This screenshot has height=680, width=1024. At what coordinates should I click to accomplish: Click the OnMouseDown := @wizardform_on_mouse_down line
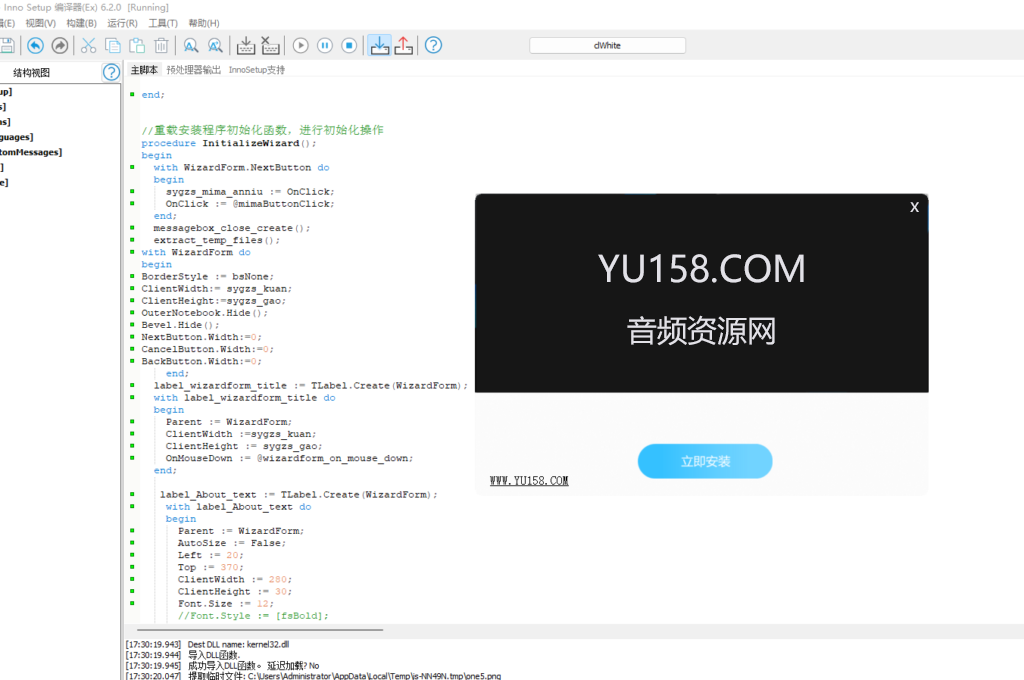(289, 458)
